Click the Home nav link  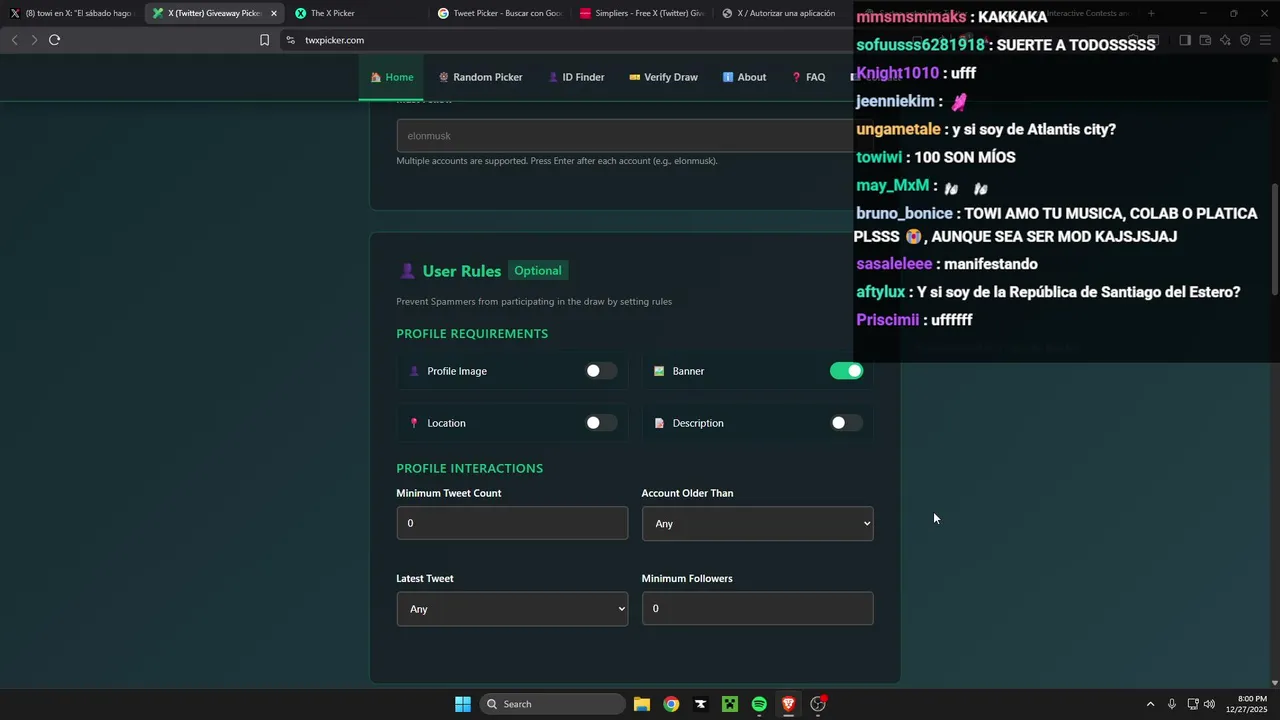coord(392,77)
